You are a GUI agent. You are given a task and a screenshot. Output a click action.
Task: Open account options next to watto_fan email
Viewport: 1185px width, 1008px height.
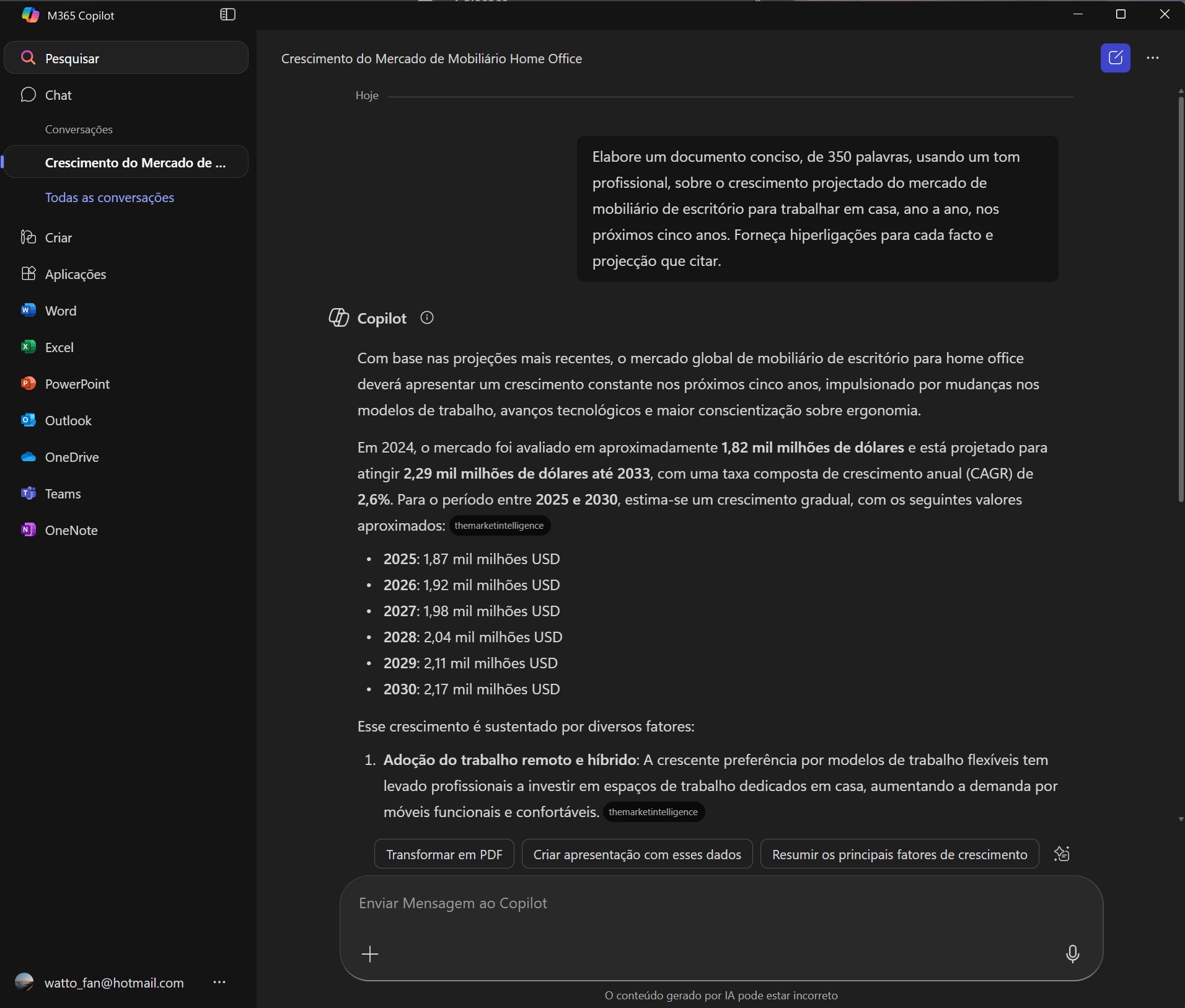coord(219,983)
